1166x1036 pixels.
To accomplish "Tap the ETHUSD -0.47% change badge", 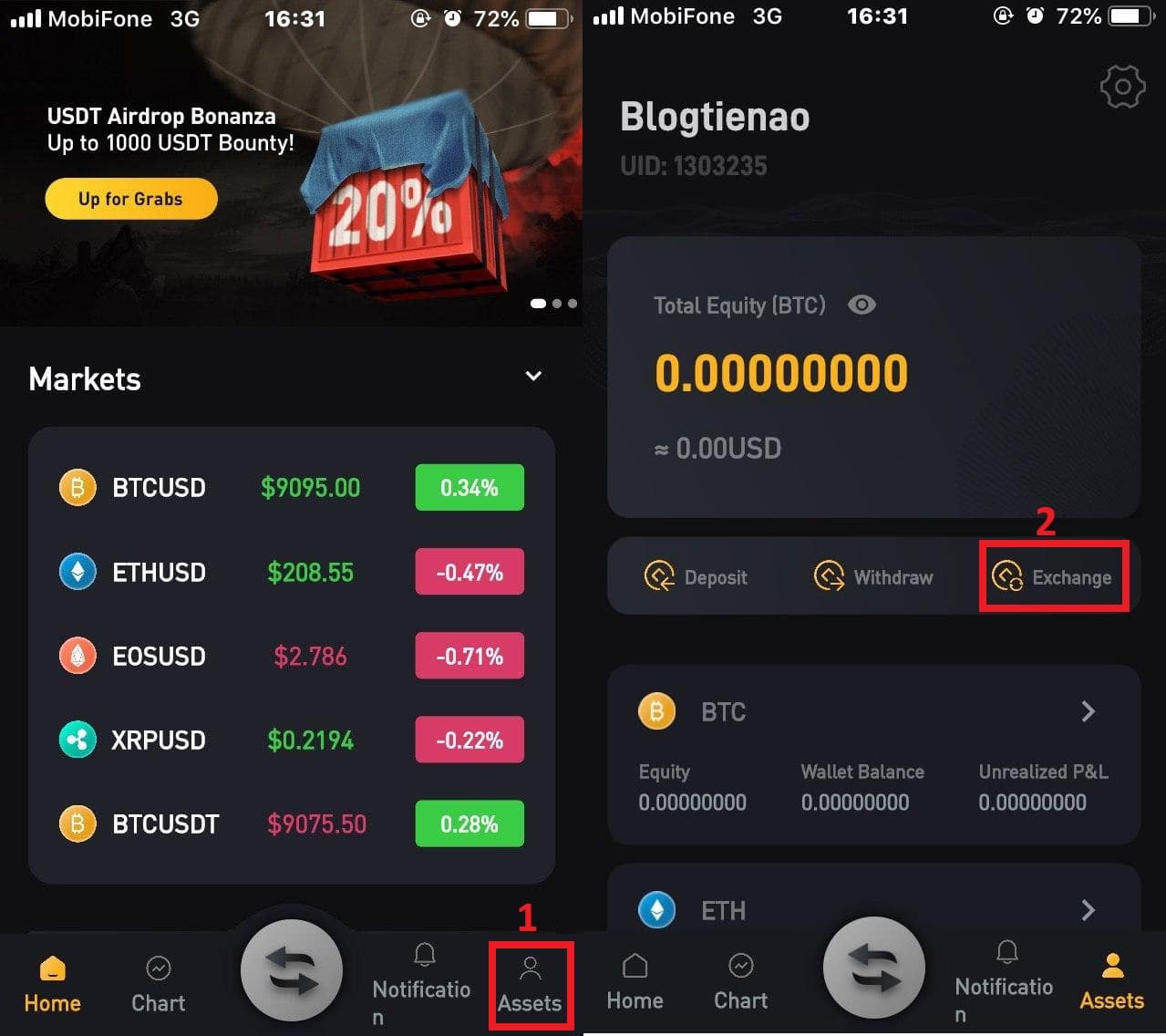I will pyautogui.click(x=469, y=572).
